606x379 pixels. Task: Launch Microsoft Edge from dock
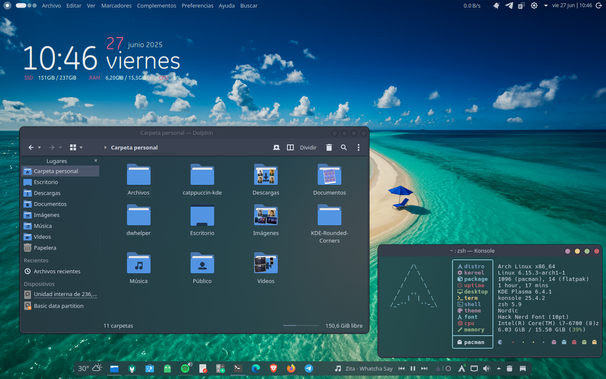tap(255, 369)
